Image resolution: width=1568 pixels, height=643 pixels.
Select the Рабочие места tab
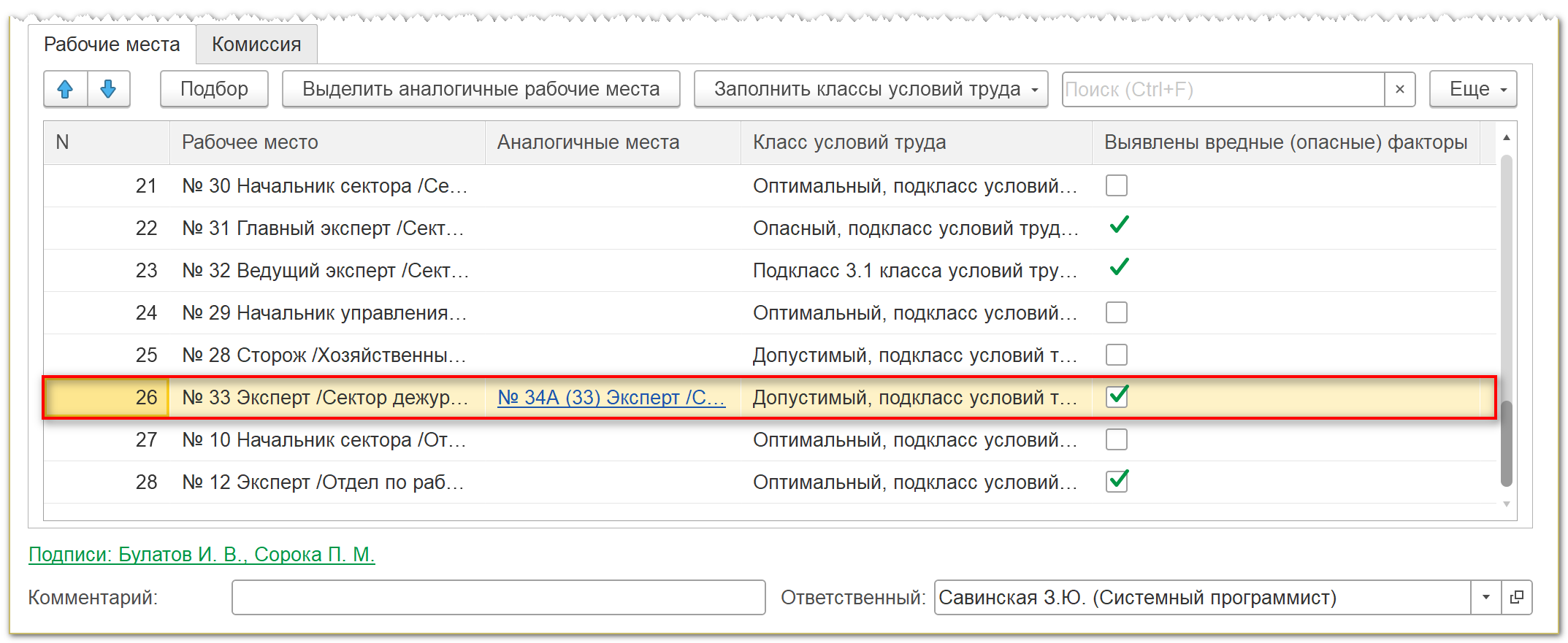112,45
